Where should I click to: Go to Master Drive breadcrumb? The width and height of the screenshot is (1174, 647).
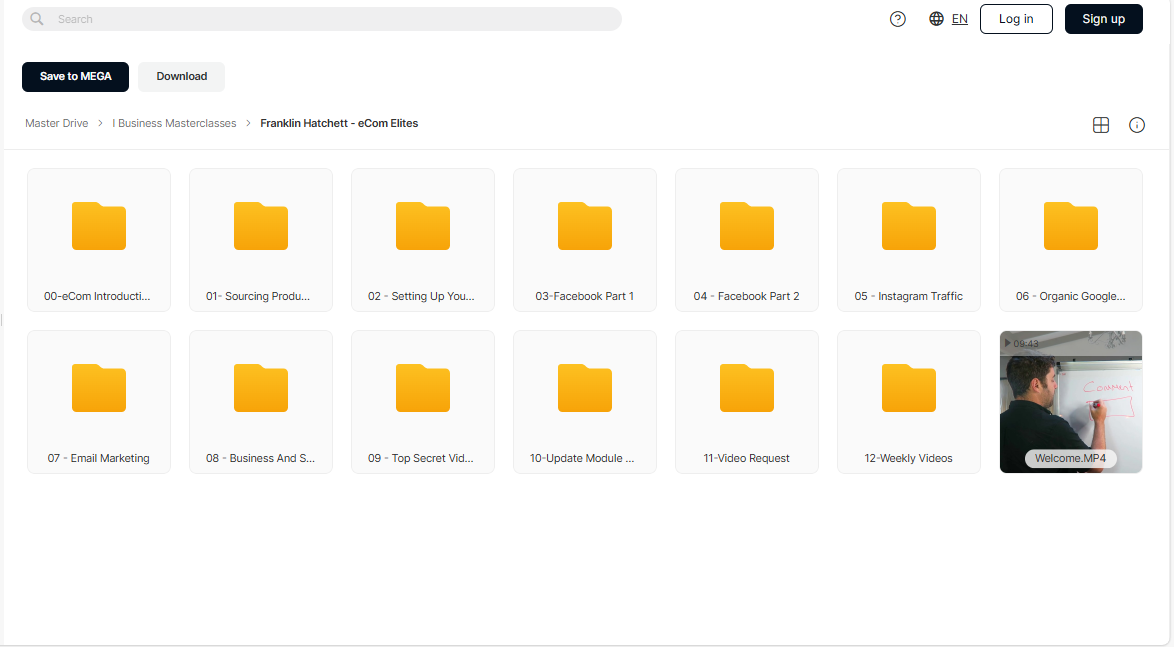[57, 123]
